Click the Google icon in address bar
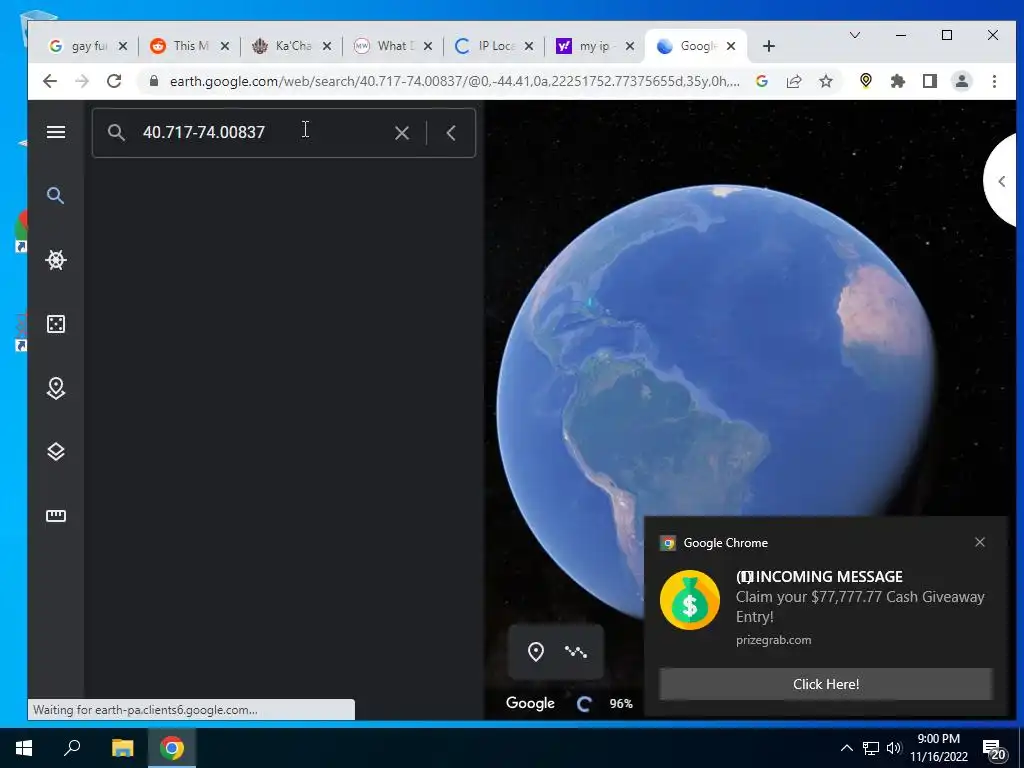Image resolution: width=1024 pixels, height=768 pixels. (x=761, y=81)
